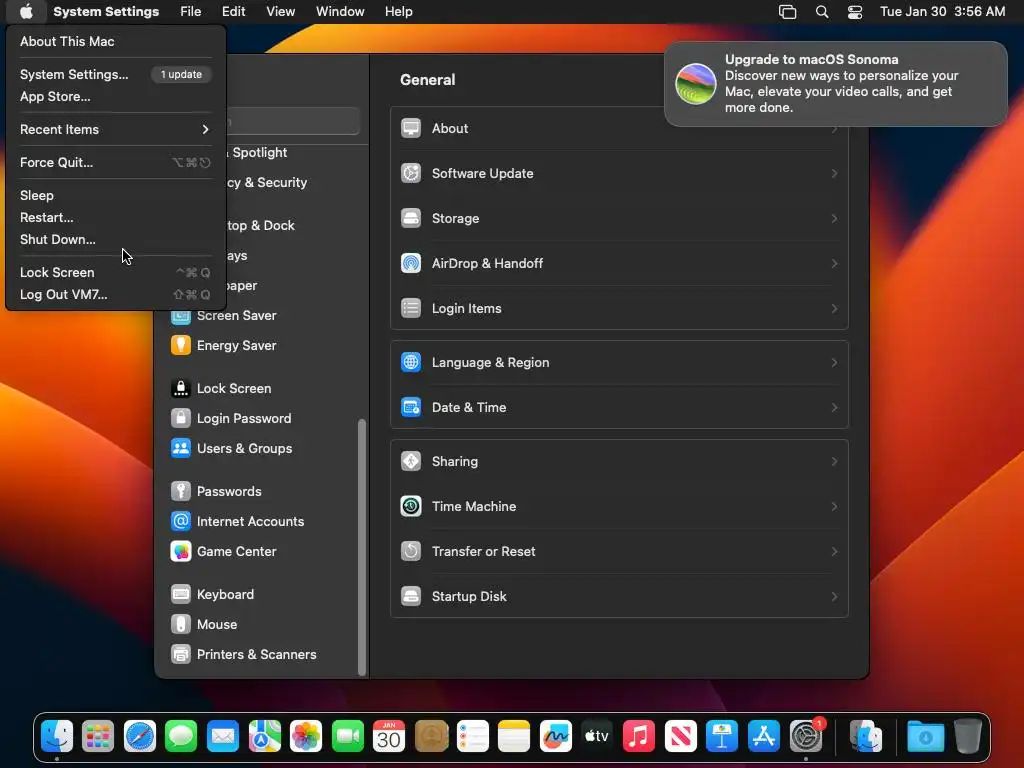Select System Settings... in Apple menu
The width and height of the screenshot is (1024, 768).
click(x=116, y=74)
